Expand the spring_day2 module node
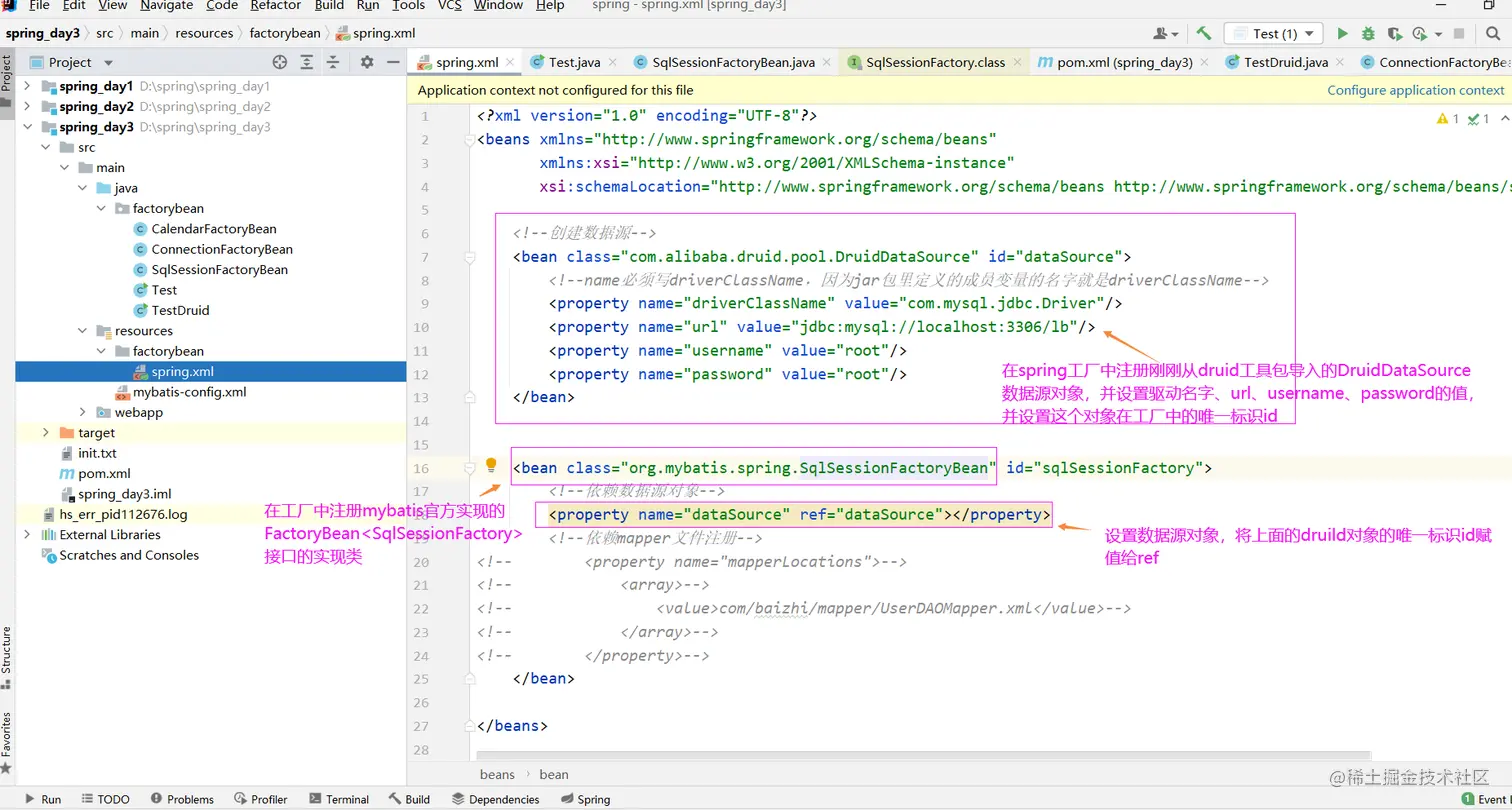 point(27,106)
